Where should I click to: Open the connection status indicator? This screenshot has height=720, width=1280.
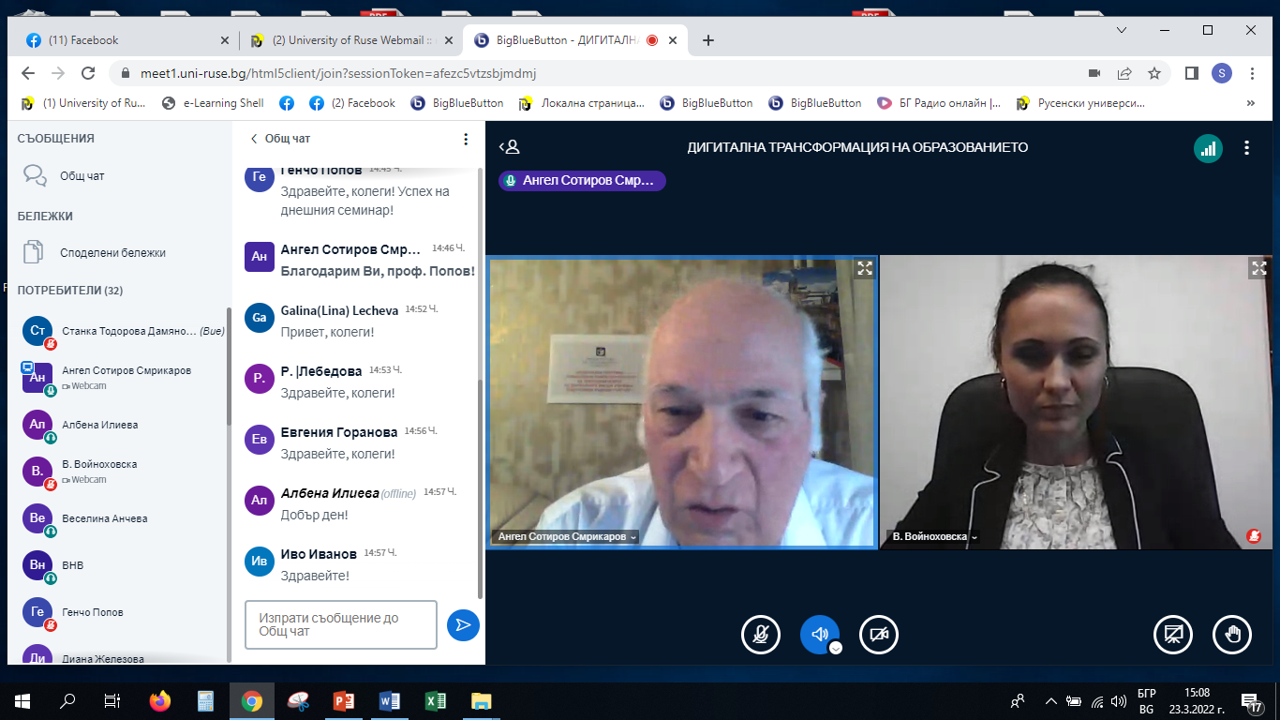click(x=1208, y=148)
